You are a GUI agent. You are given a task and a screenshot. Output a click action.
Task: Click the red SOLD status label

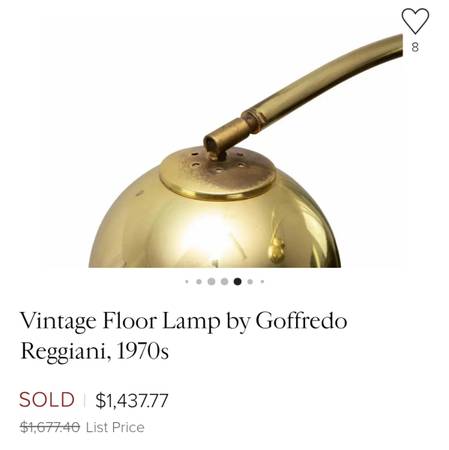(47, 400)
